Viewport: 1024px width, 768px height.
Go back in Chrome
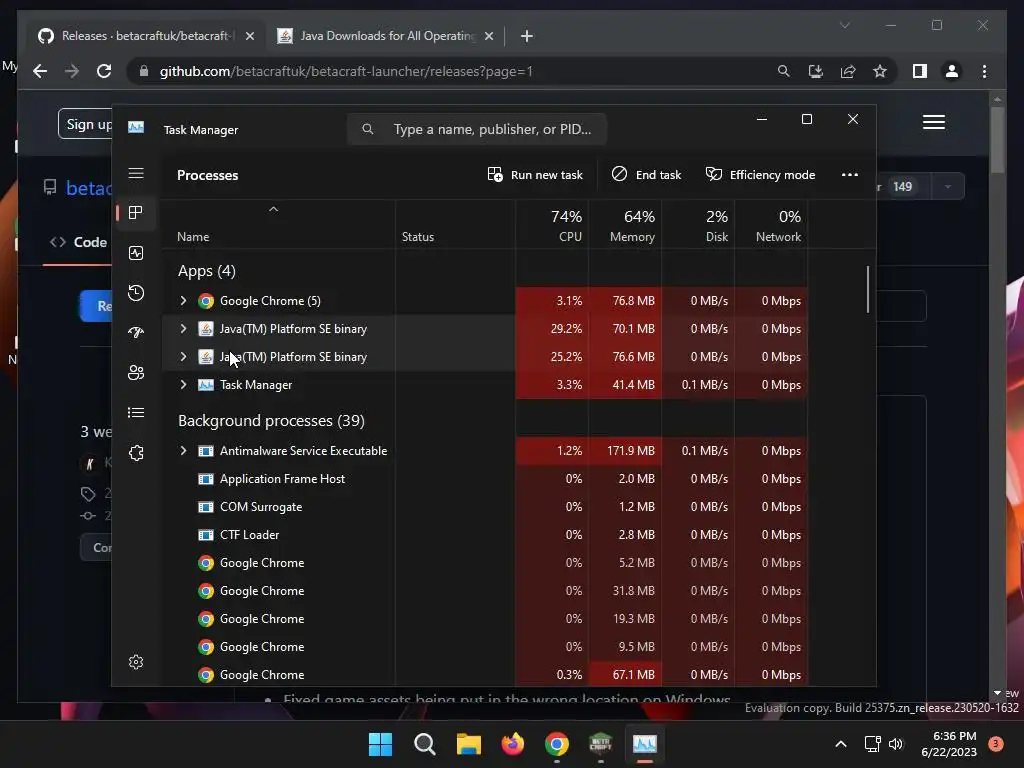coord(40,71)
